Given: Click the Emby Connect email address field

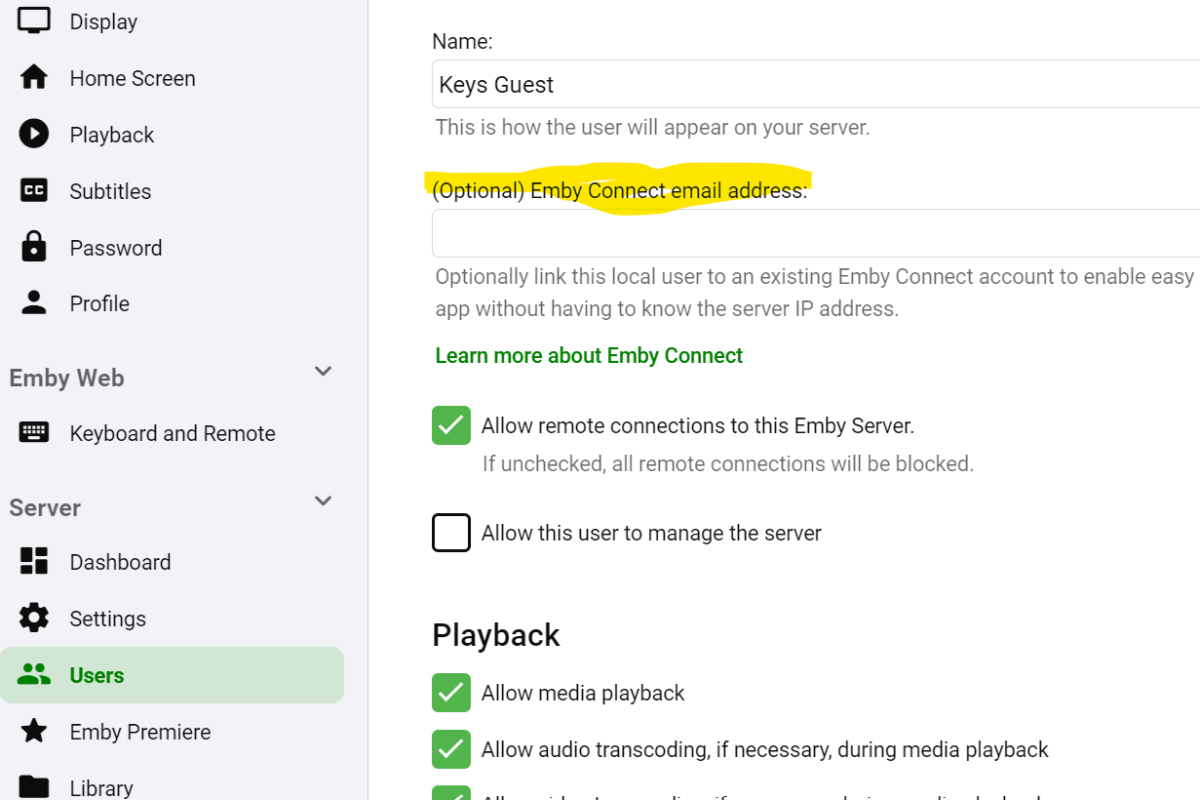Looking at the screenshot, I should [816, 233].
